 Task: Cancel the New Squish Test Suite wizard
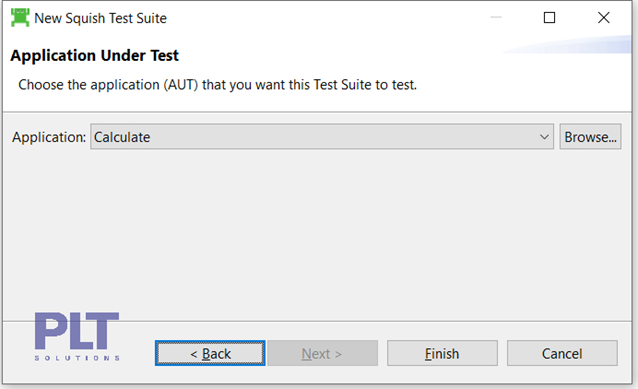(x=562, y=353)
